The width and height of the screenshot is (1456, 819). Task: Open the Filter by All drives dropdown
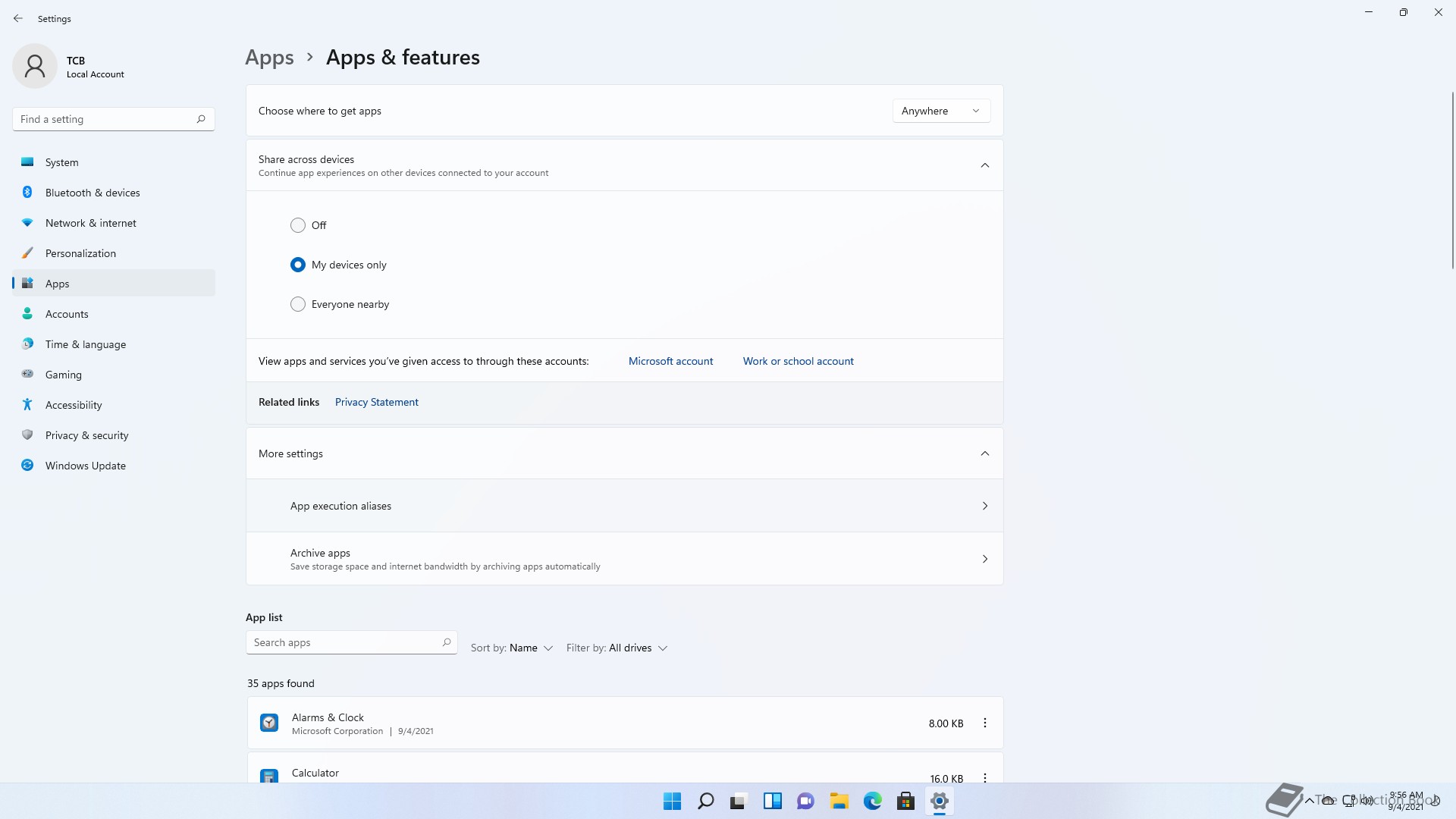[617, 648]
